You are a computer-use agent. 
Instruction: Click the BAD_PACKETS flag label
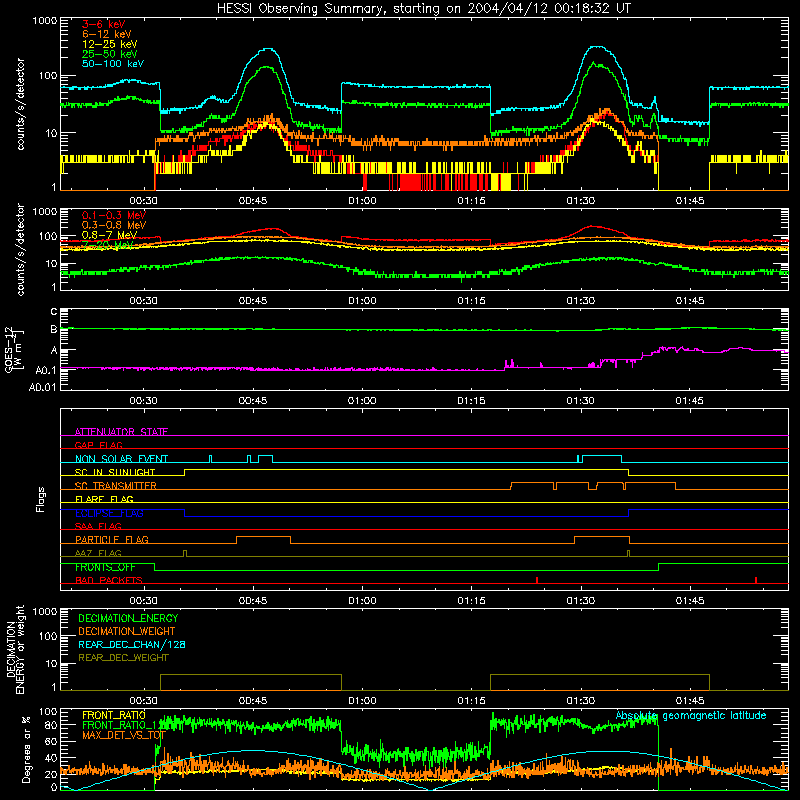(109, 580)
